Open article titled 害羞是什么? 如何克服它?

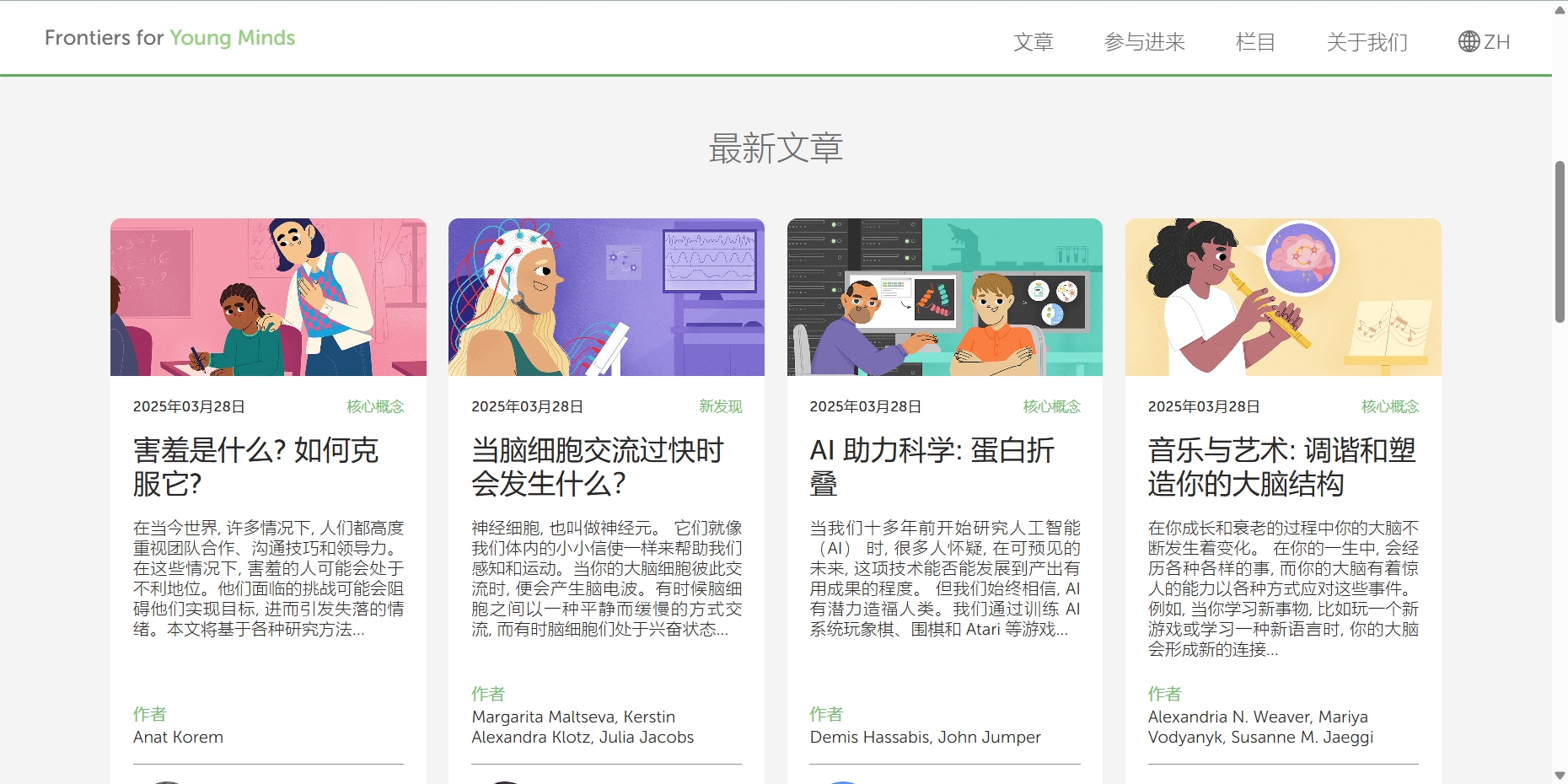click(256, 467)
